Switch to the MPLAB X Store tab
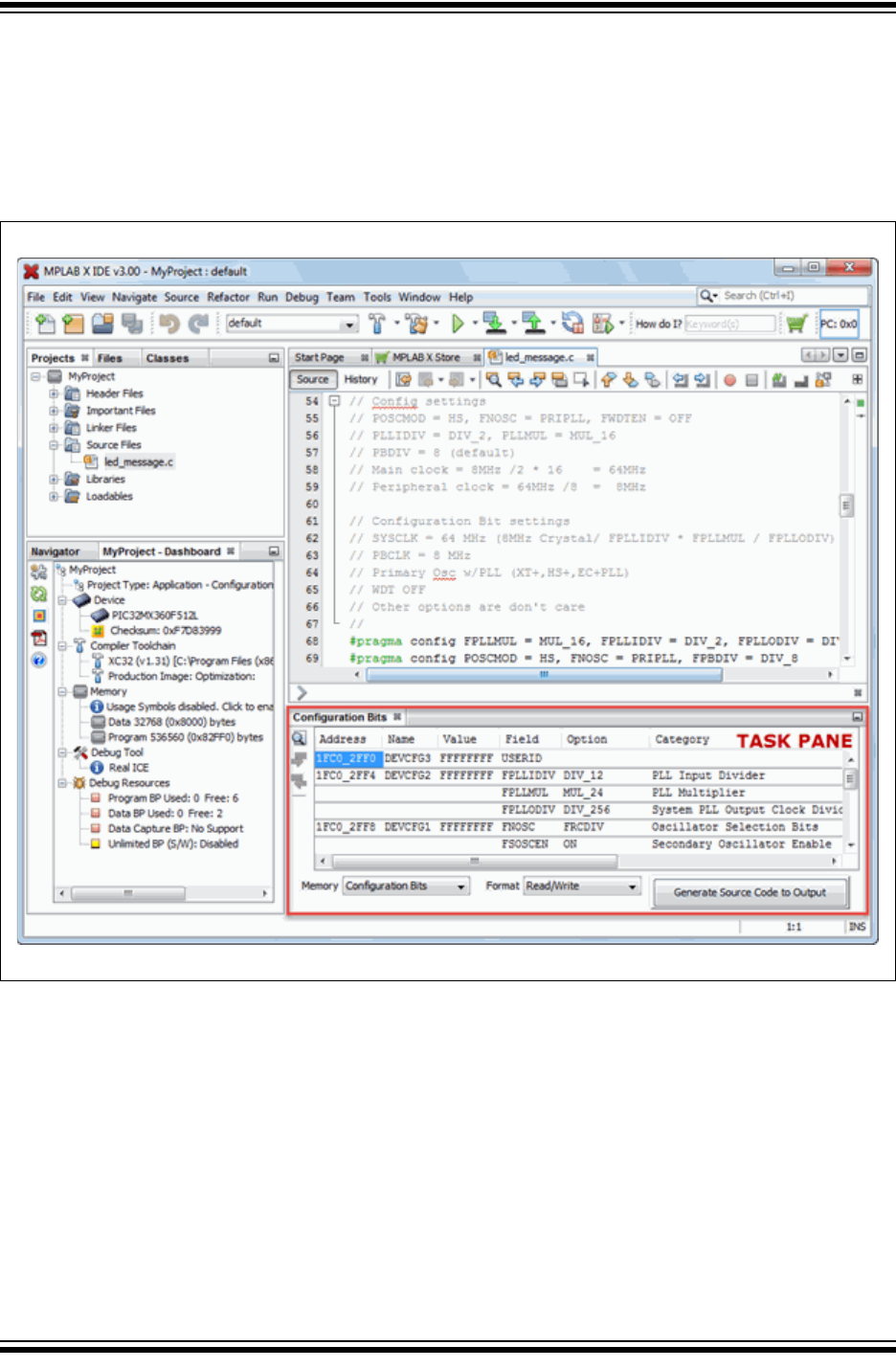 point(426,357)
